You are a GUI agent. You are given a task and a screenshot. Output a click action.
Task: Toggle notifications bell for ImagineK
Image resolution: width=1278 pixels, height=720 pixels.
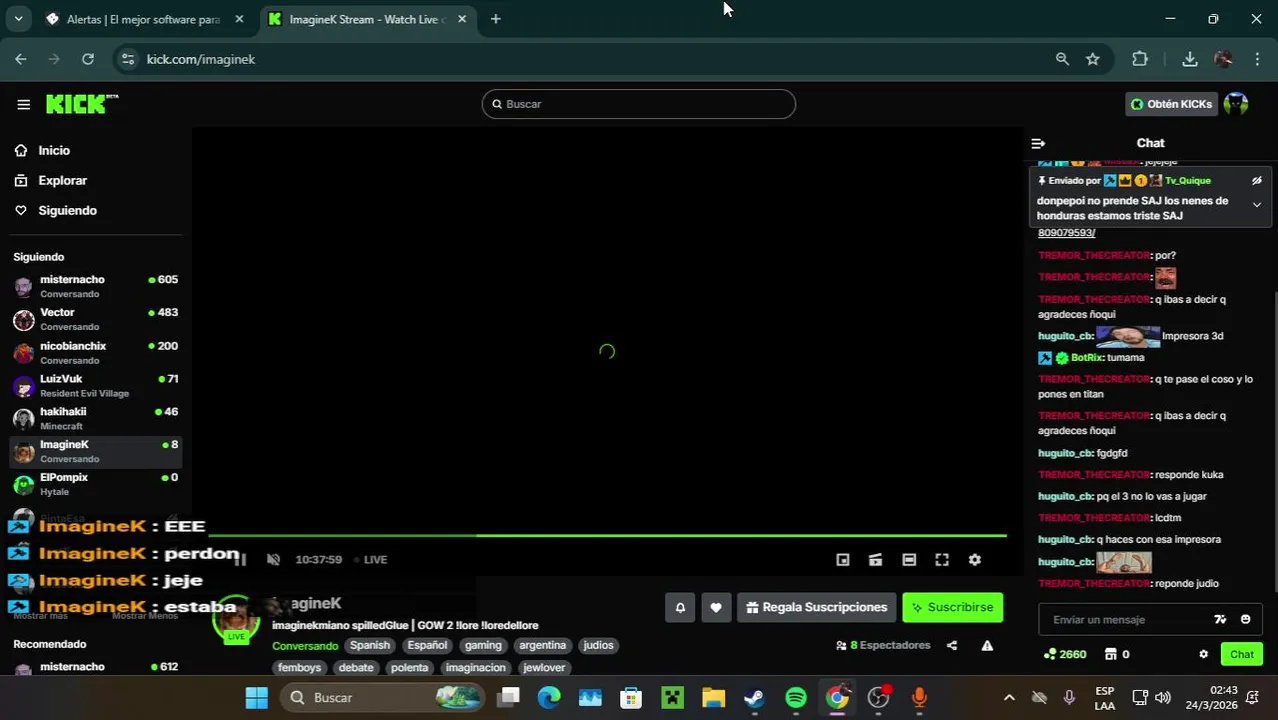680,607
